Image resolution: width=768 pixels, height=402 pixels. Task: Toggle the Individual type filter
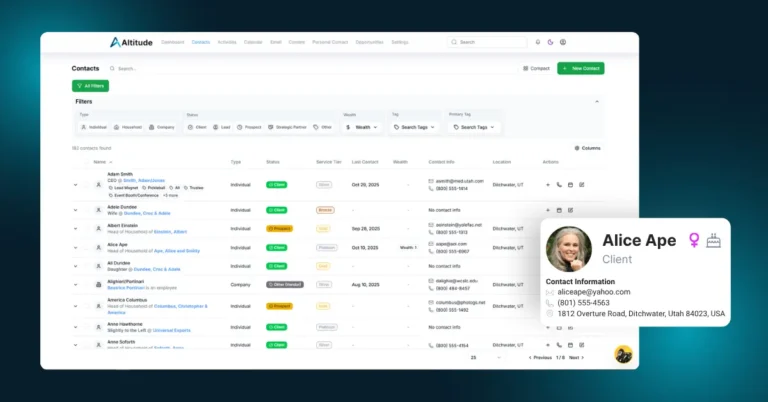pyautogui.click(x=94, y=127)
